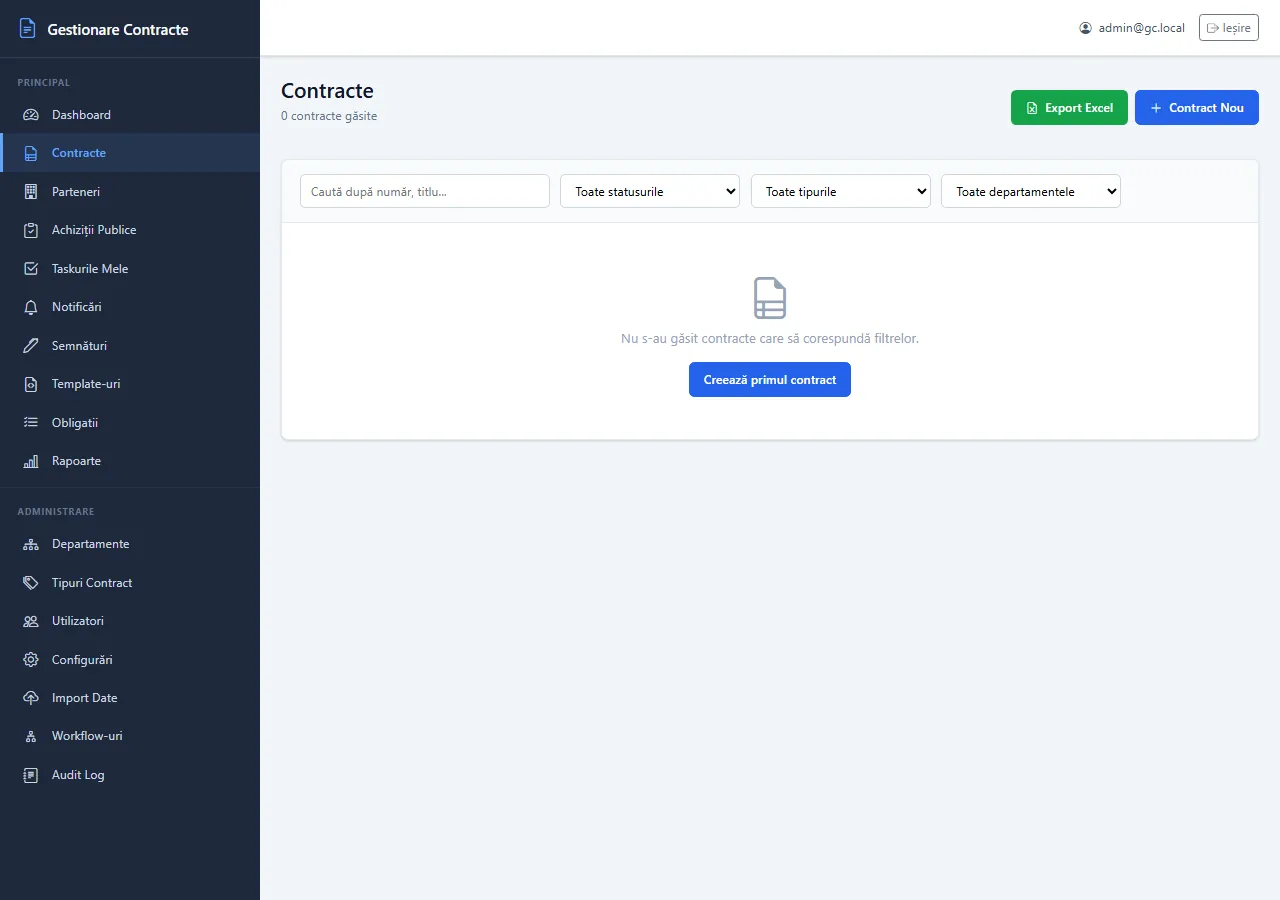The height and width of the screenshot is (900, 1280).
Task: Open the Rapoarte menu entry
Action: point(130,461)
